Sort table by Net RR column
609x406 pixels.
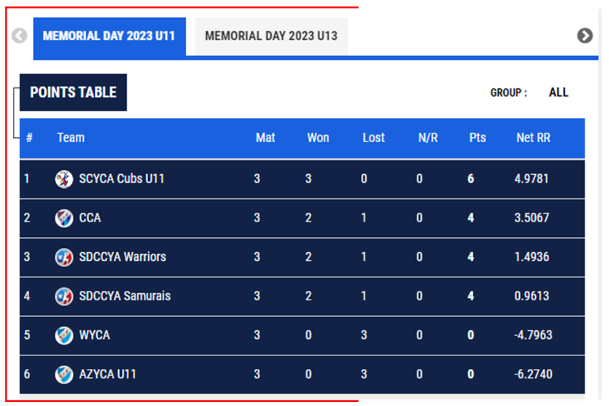533,137
